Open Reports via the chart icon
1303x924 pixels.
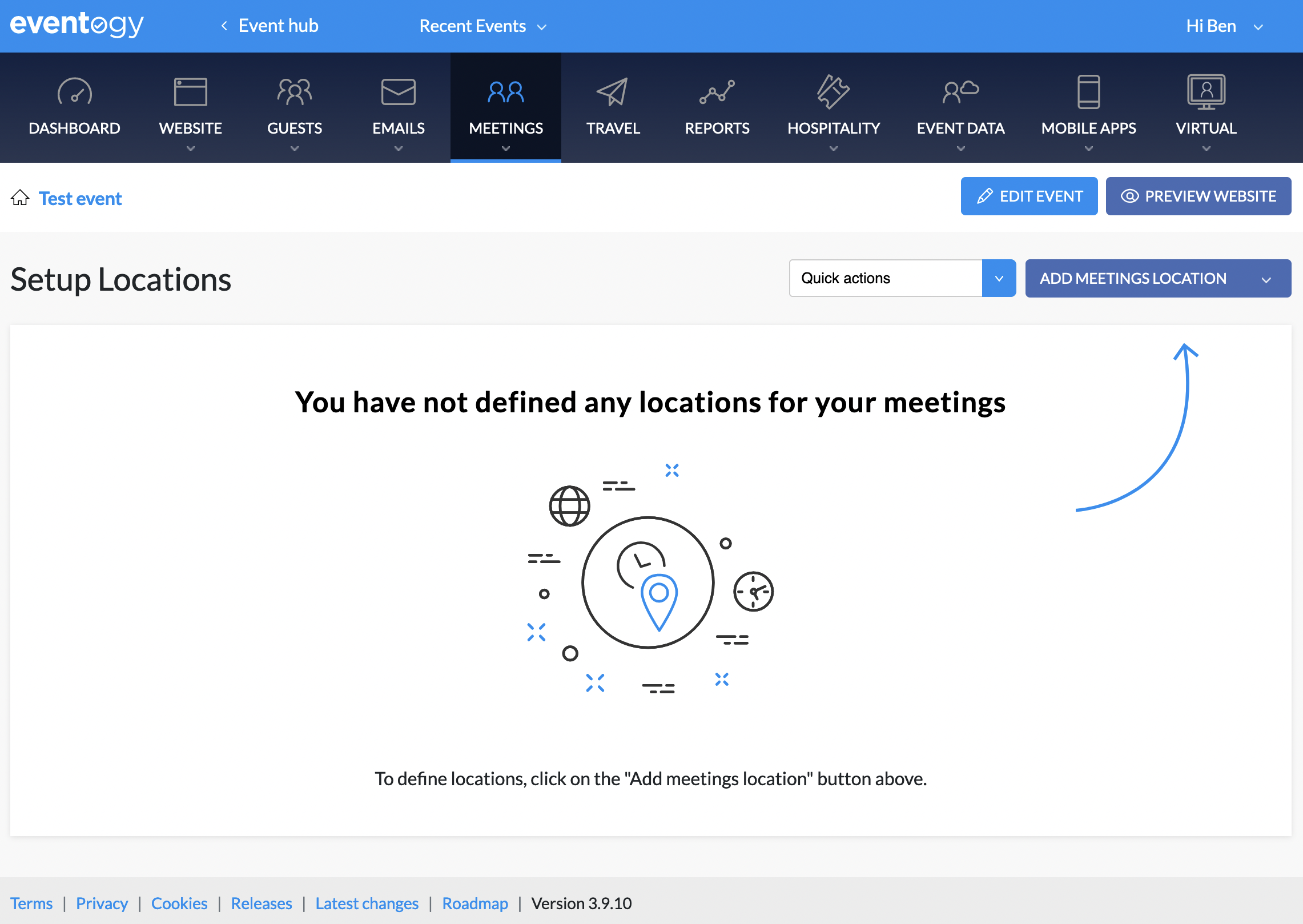click(718, 93)
